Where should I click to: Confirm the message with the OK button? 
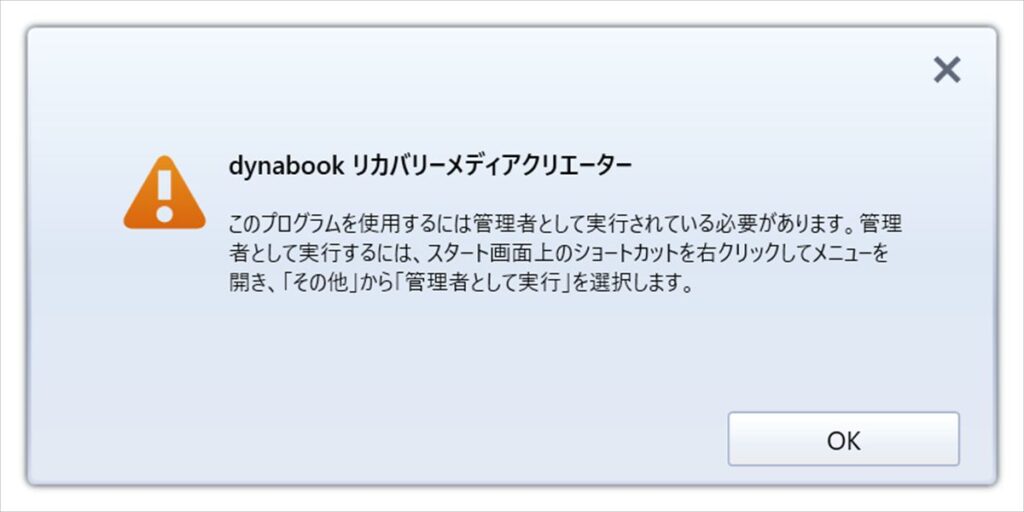[x=843, y=439]
